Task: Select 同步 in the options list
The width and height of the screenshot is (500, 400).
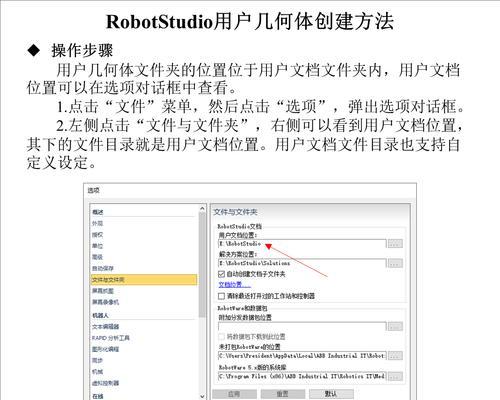Action: coord(98,360)
